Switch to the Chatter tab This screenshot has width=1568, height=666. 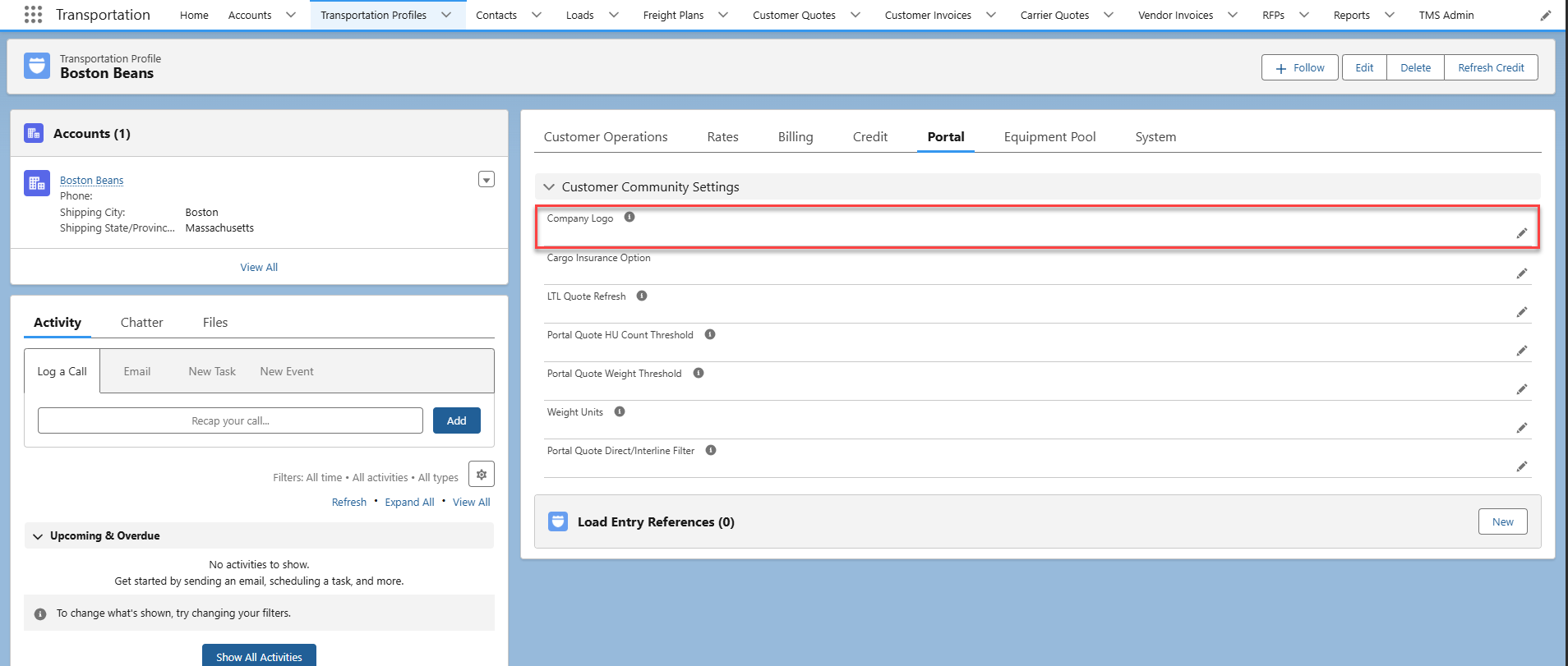pos(142,323)
